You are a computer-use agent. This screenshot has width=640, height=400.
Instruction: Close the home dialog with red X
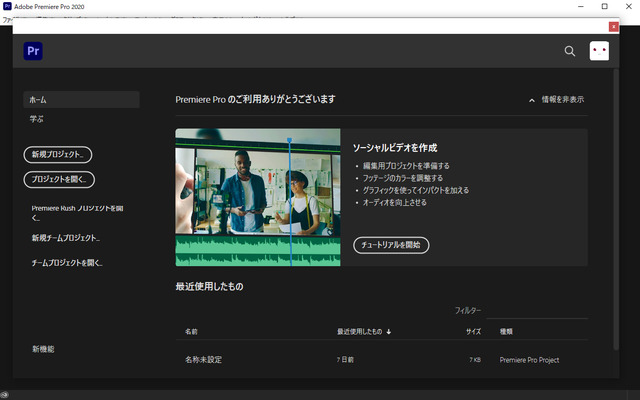(x=613, y=27)
